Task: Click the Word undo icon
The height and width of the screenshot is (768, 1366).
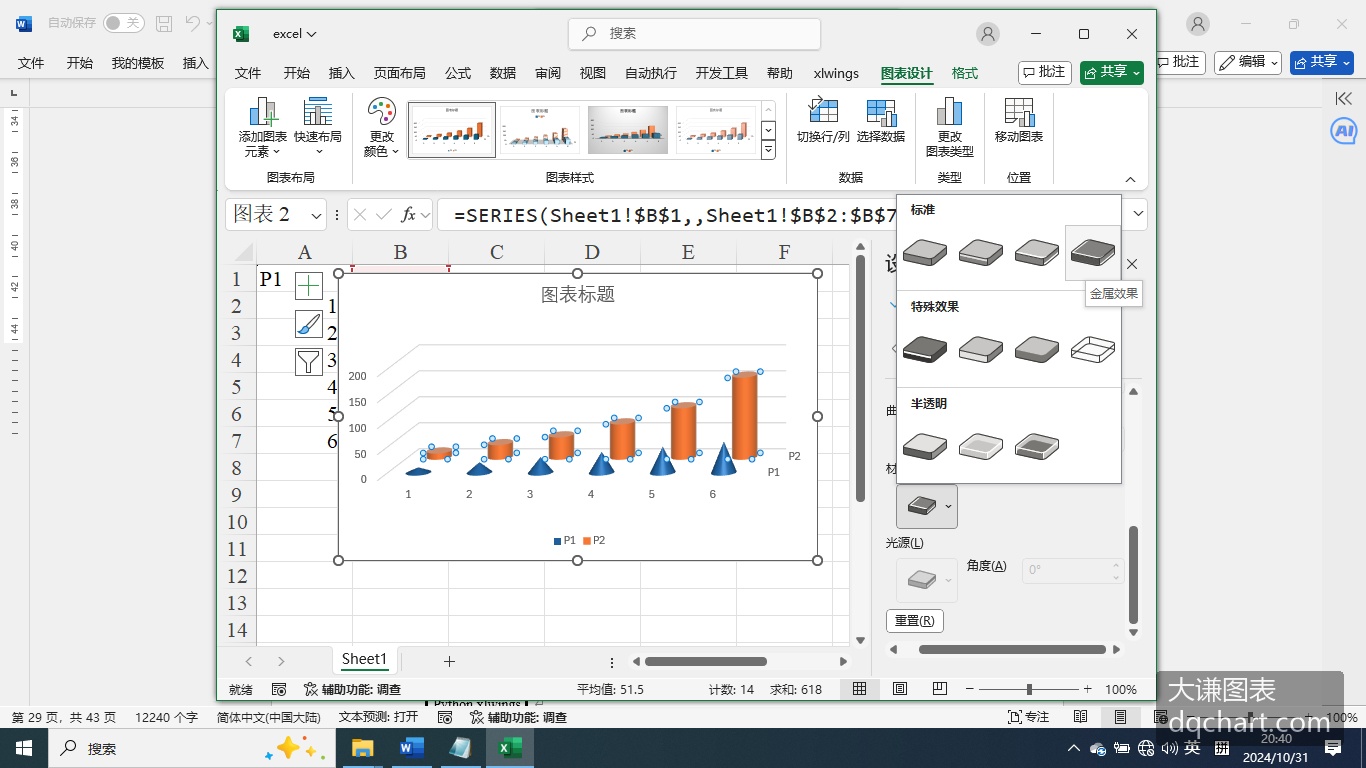Action: 195,23
